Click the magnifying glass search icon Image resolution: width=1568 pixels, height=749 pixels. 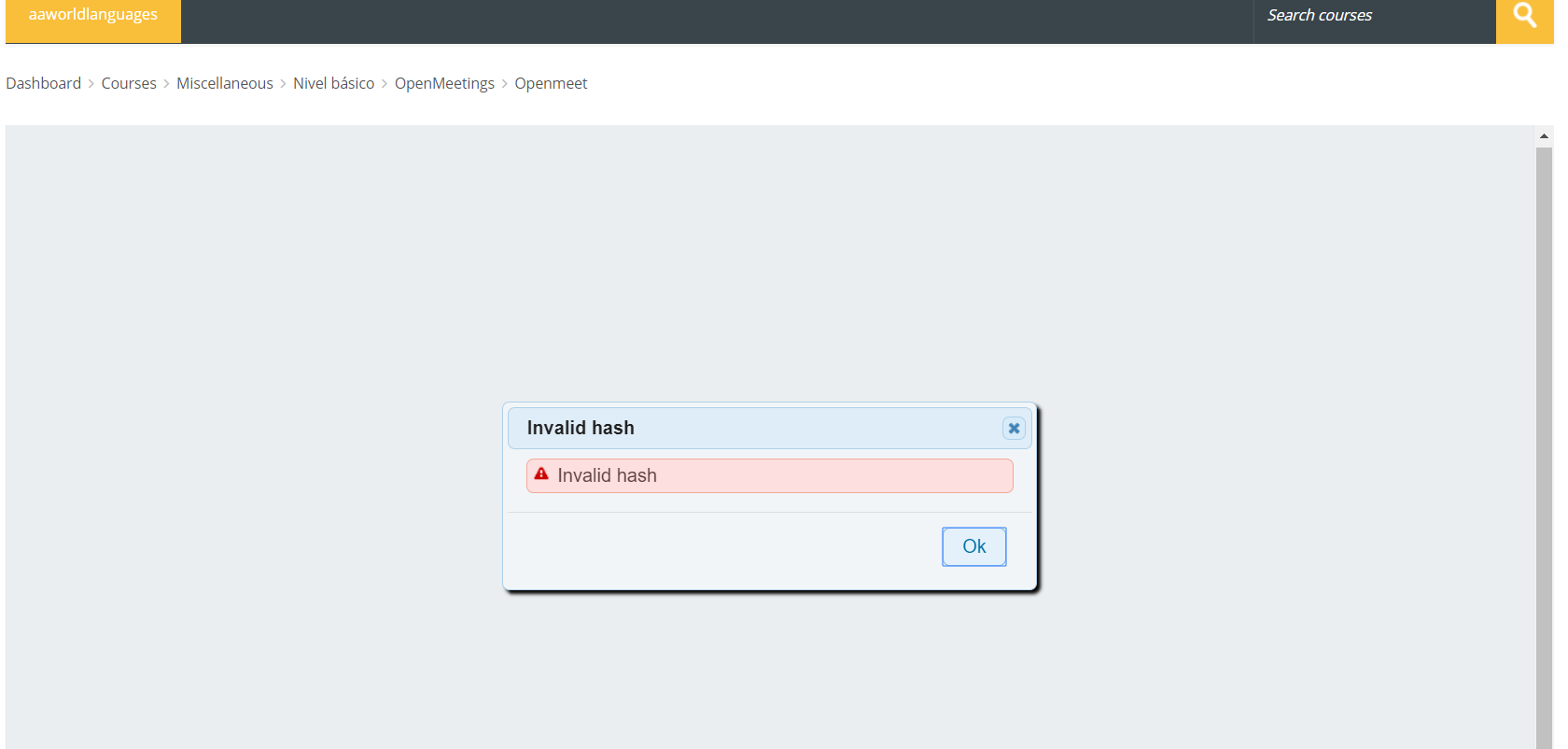point(1524,16)
